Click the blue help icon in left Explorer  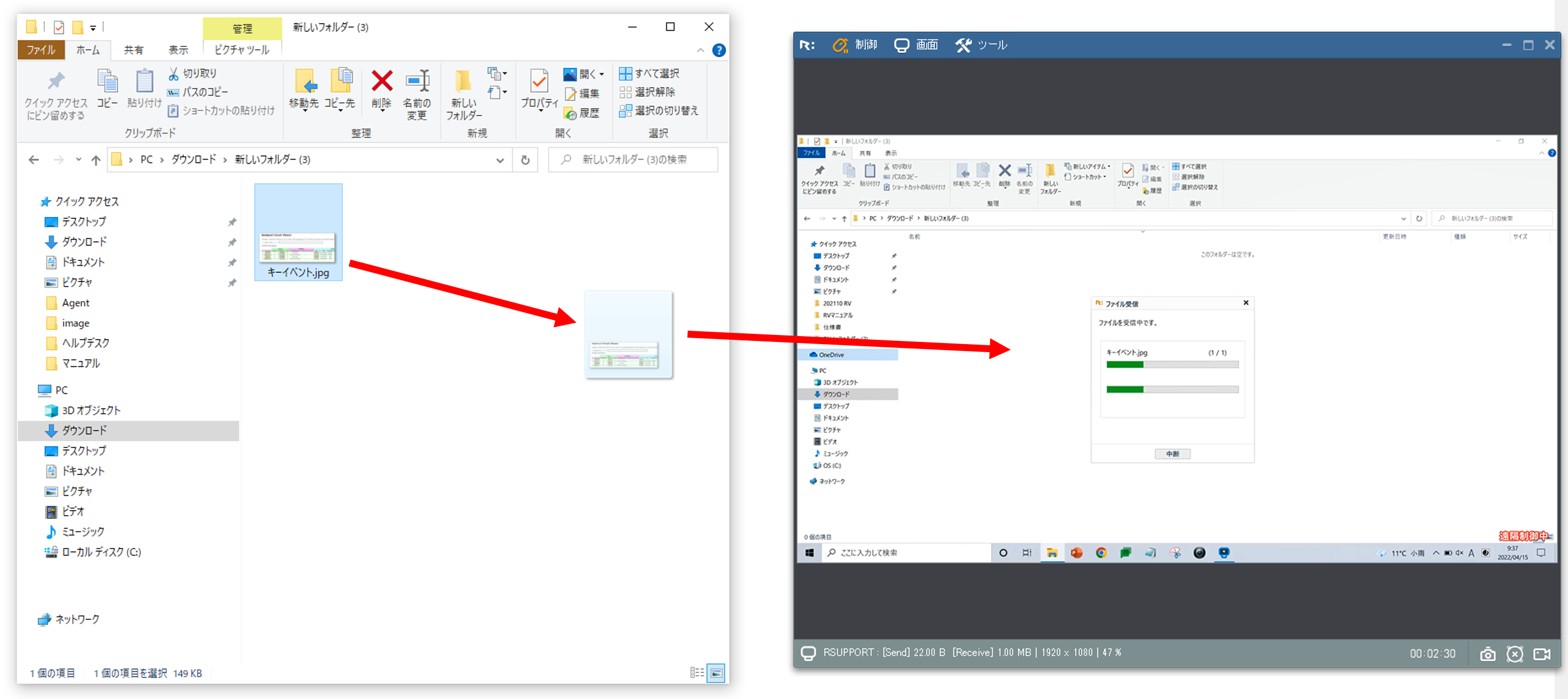click(x=719, y=51)
